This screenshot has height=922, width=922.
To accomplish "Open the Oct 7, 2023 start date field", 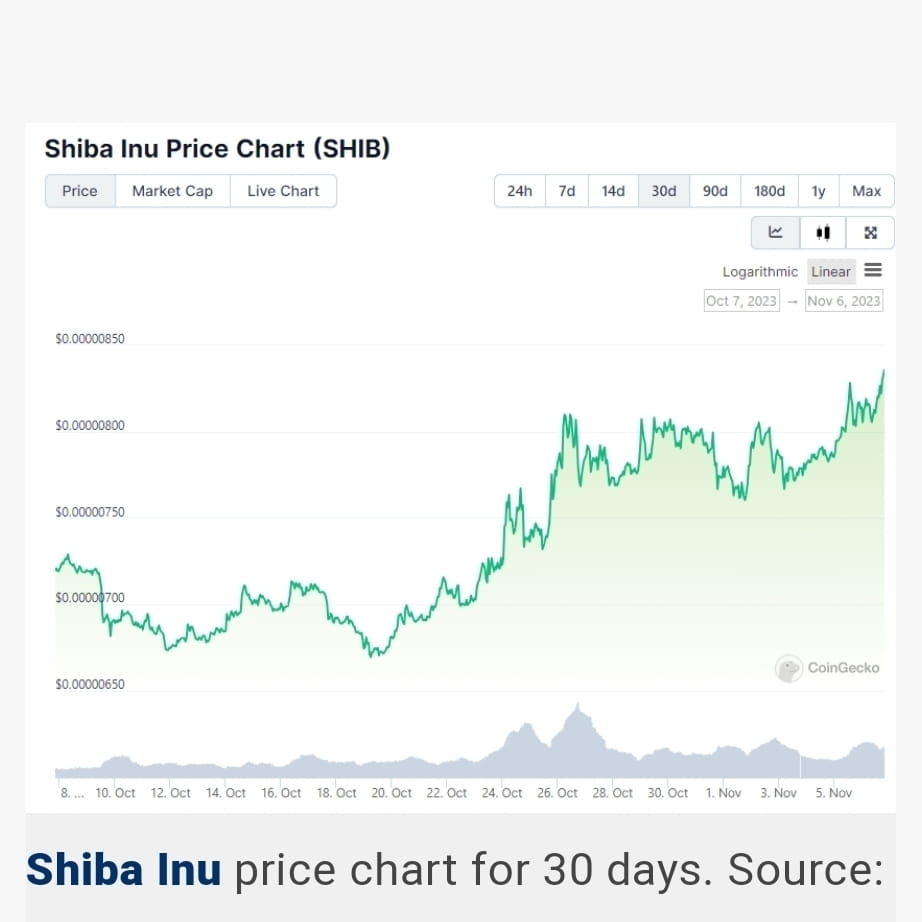I will [741, 300].
